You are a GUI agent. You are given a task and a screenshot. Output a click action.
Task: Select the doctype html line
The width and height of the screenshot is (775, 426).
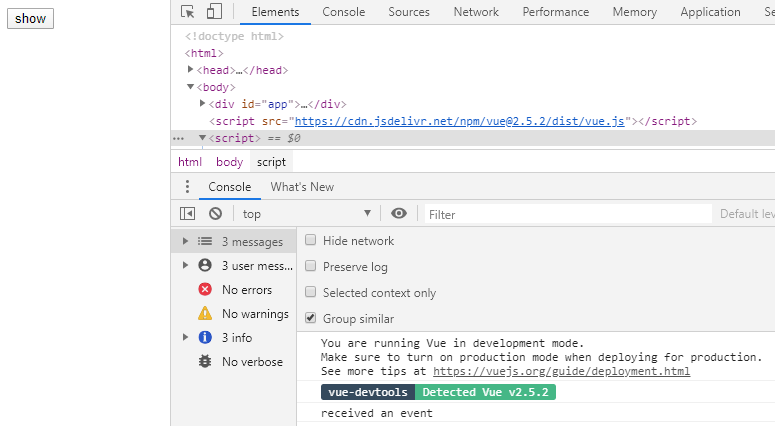pyautogui.click(x=234, y=36)
